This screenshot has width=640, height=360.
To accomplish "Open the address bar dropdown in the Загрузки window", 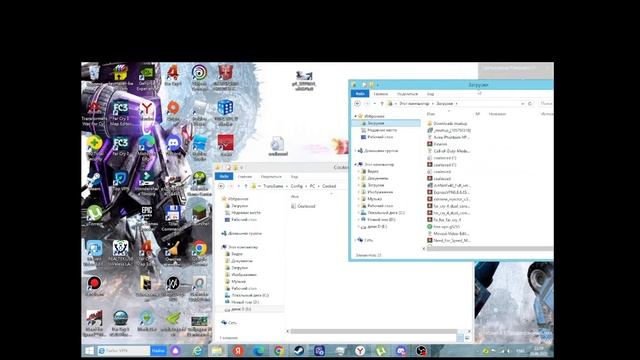I will (522, 104).
